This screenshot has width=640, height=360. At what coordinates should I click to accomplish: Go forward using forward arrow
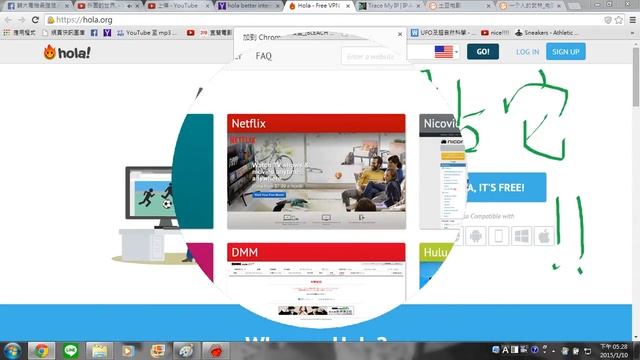point(22,20)
